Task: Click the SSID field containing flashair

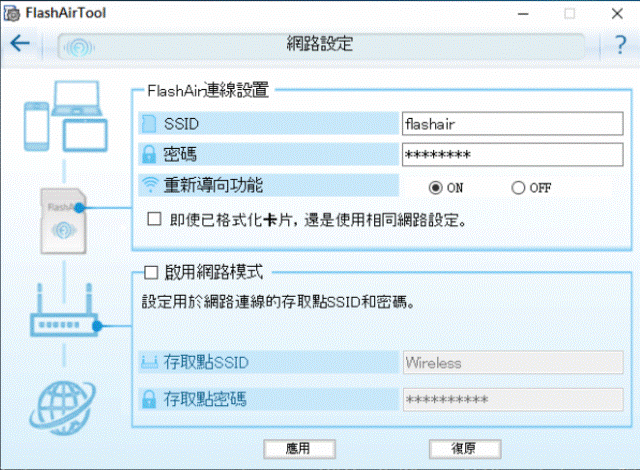Action: (x=513, y=124)
